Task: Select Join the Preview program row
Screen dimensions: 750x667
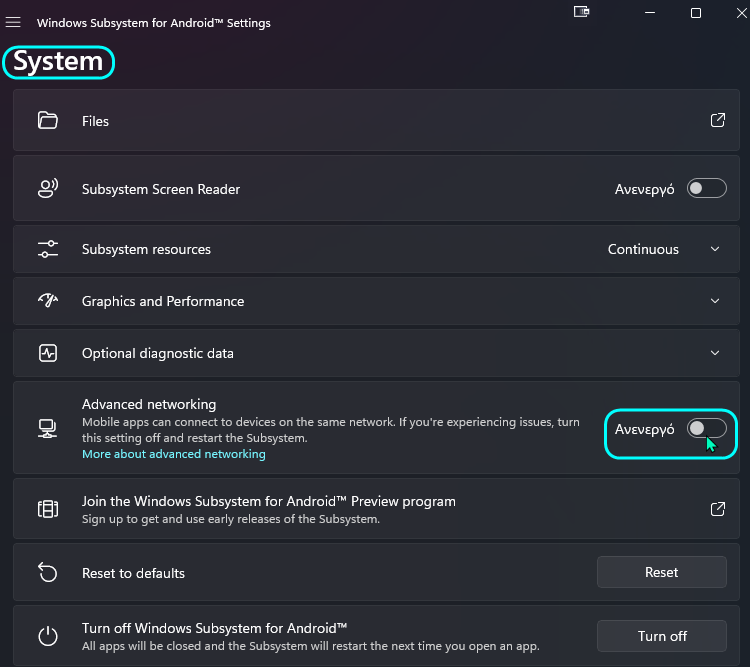Action: coord(376,509)
